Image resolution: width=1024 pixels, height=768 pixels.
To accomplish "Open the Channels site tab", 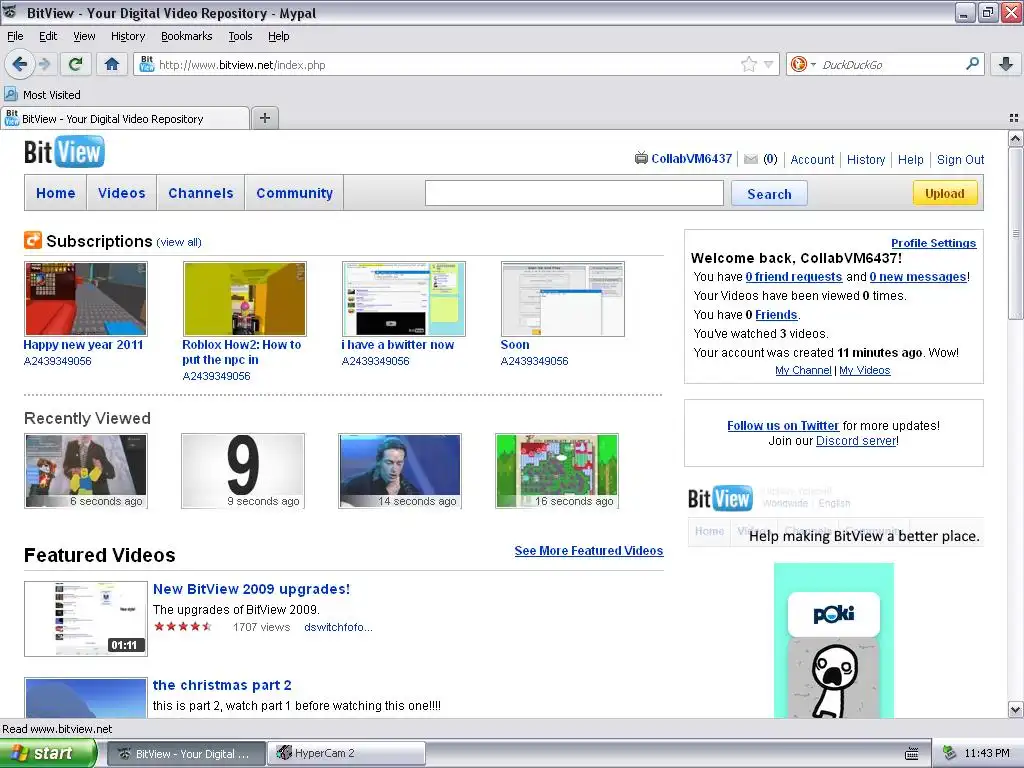I will coord(200,193).
